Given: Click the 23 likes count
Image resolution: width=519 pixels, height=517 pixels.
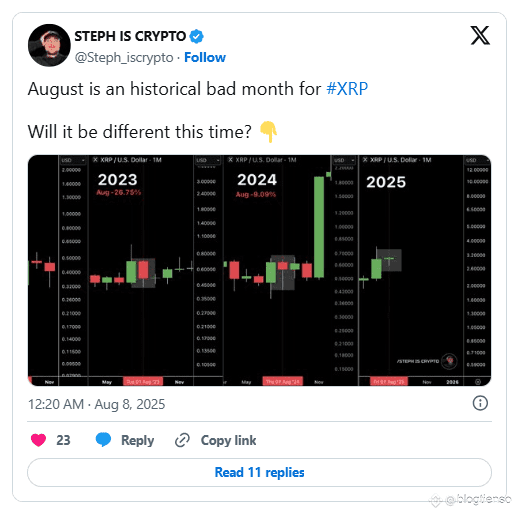Looking at the screenshot, I should 63,440.
